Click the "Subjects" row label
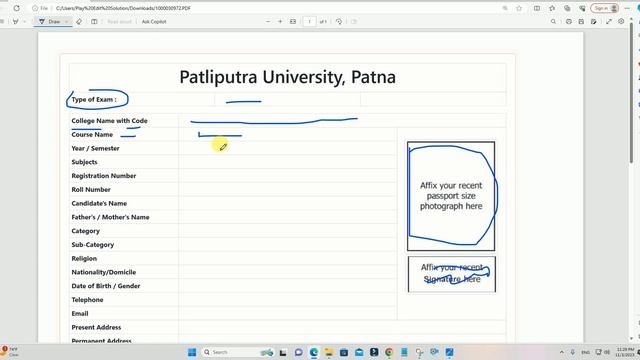The image size is (640, 360). coord(84,162)
